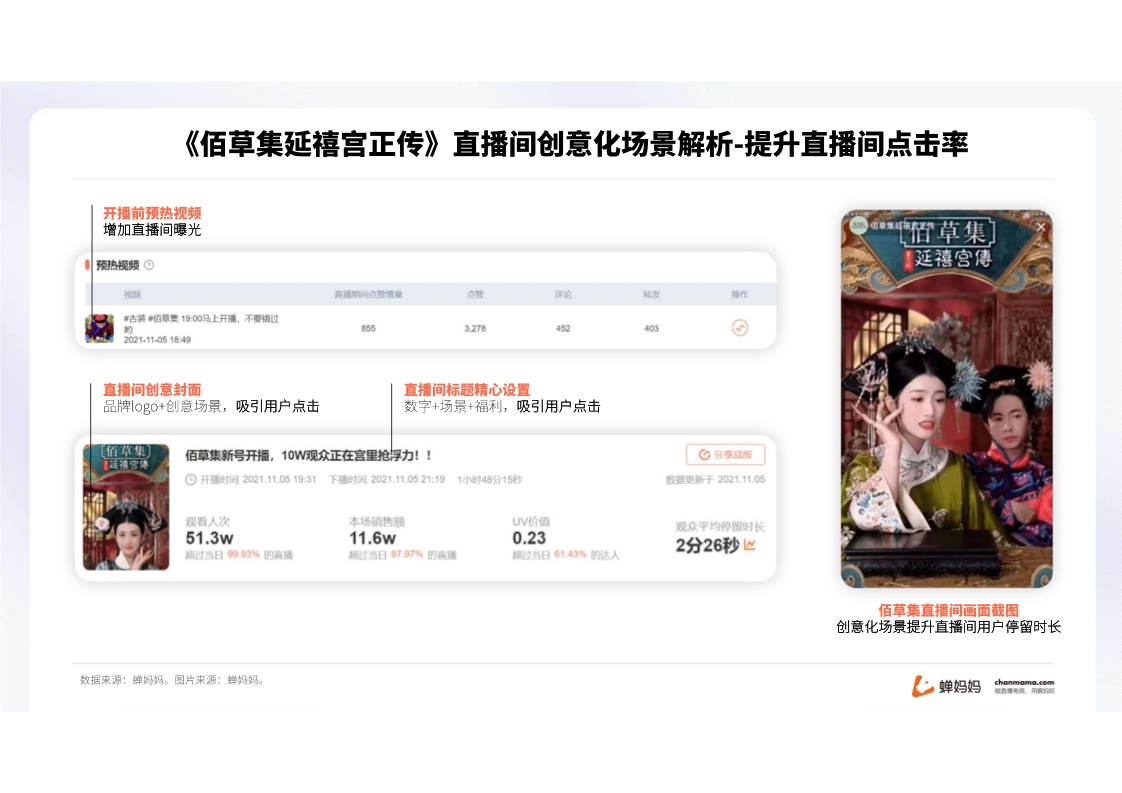Click the 评论 column header
Viewport: 1122px width, 793px height.
(x=563, y=295)
